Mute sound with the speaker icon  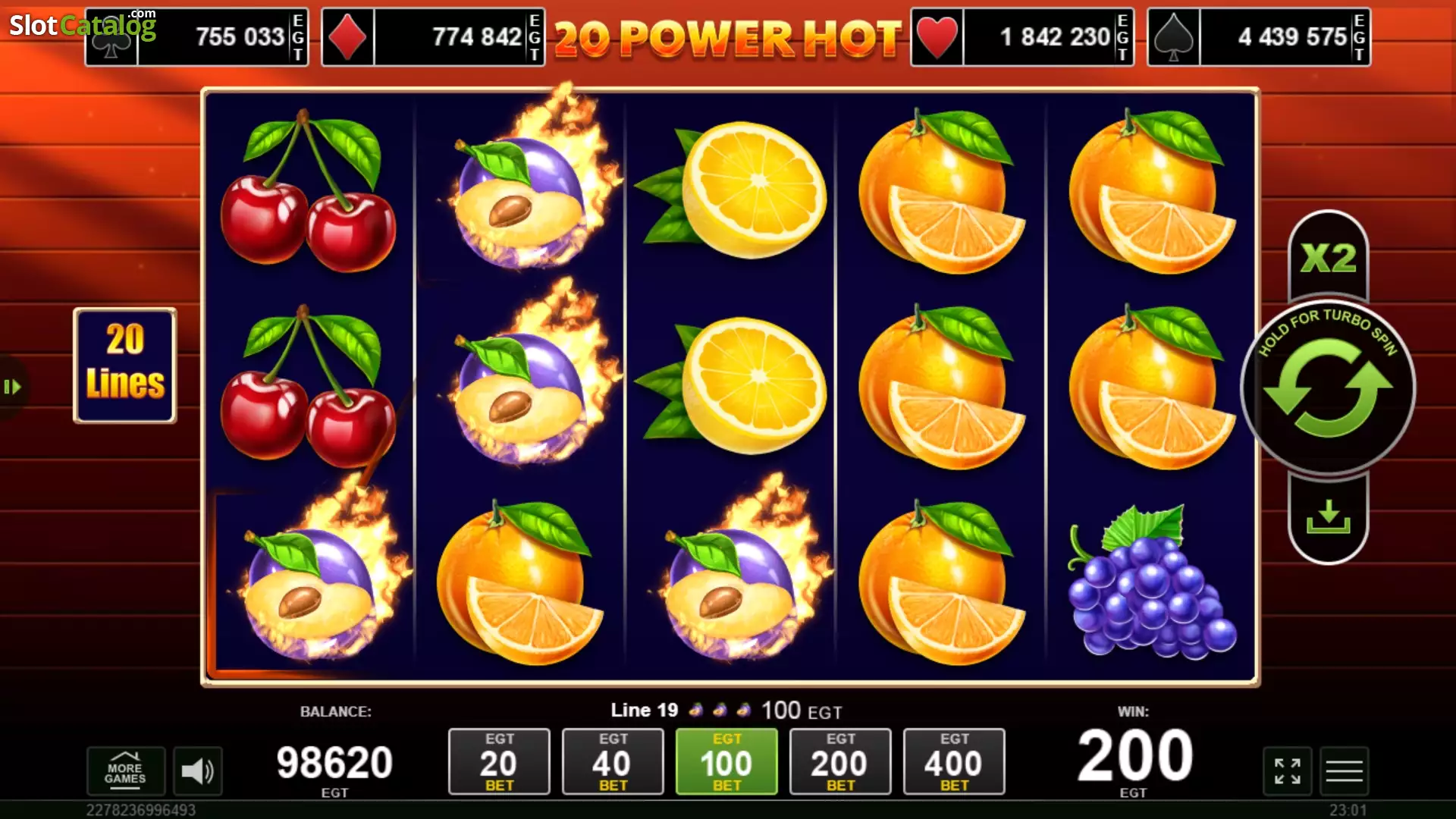(198, 771)
